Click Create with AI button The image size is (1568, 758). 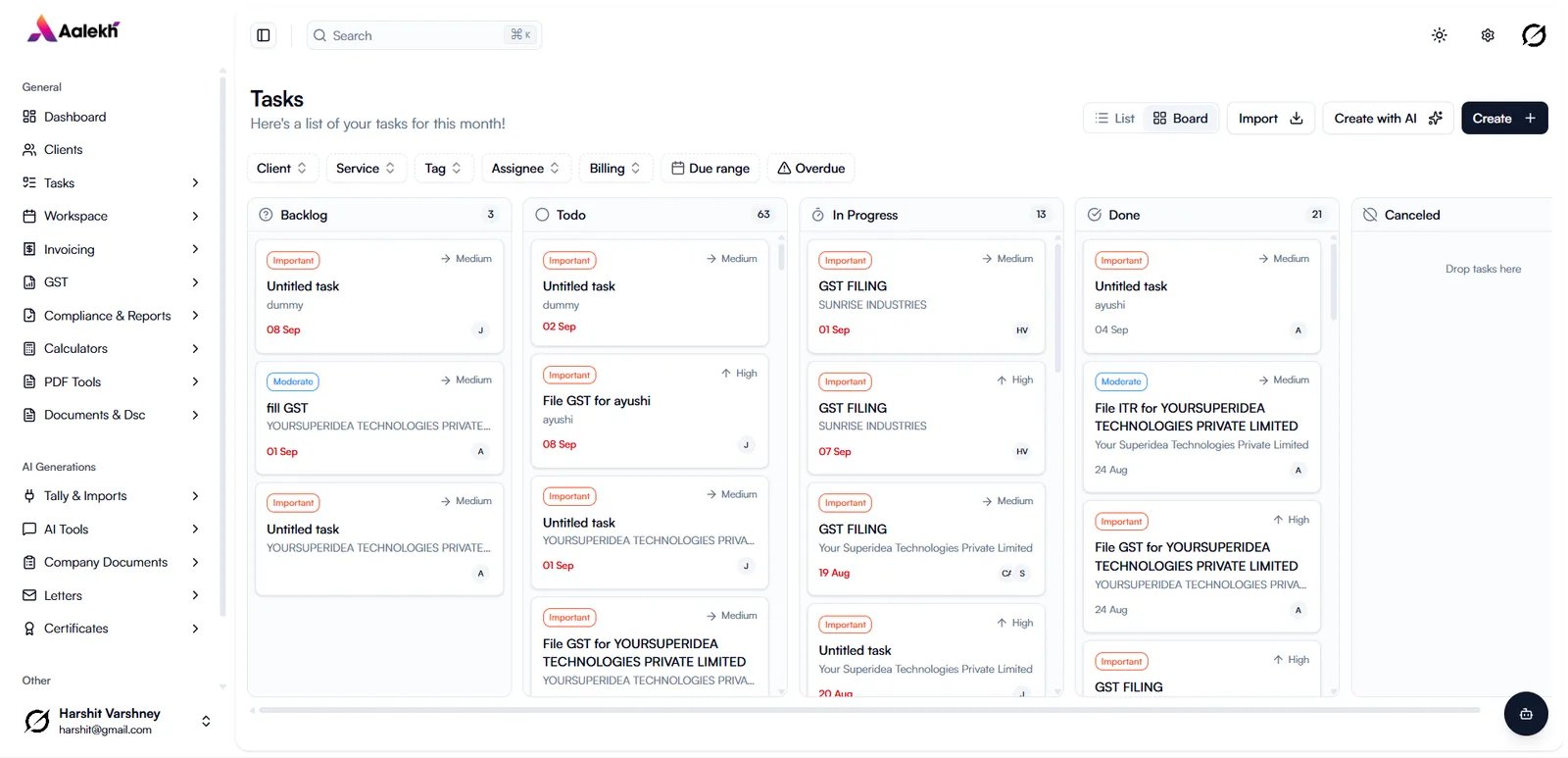1388,119
